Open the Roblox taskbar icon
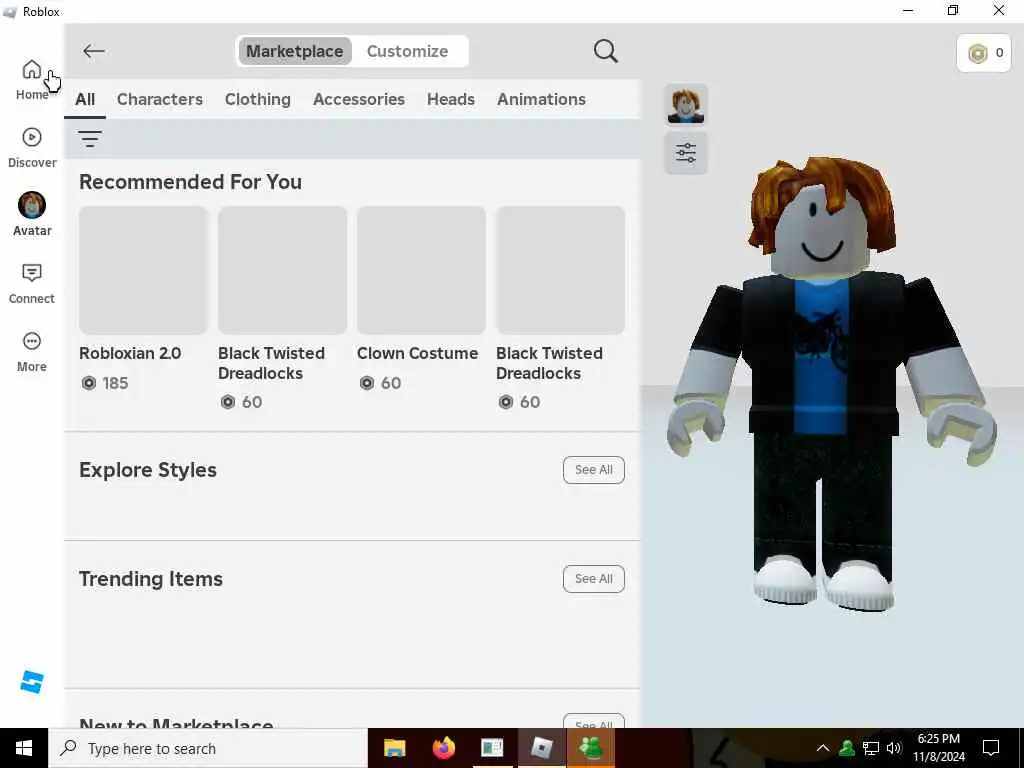 [541, 748]
